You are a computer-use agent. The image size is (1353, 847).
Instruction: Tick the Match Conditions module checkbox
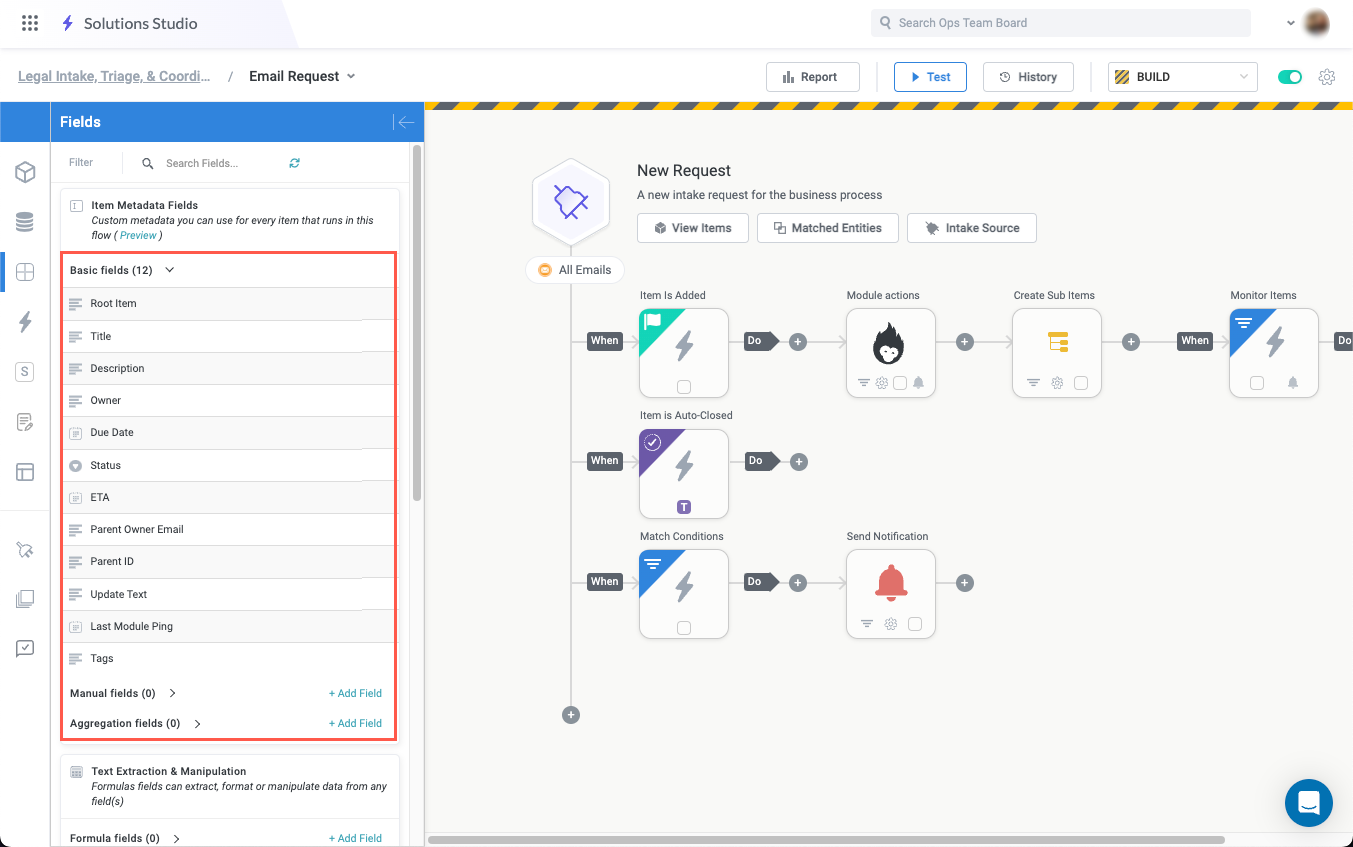coord(684,628)
